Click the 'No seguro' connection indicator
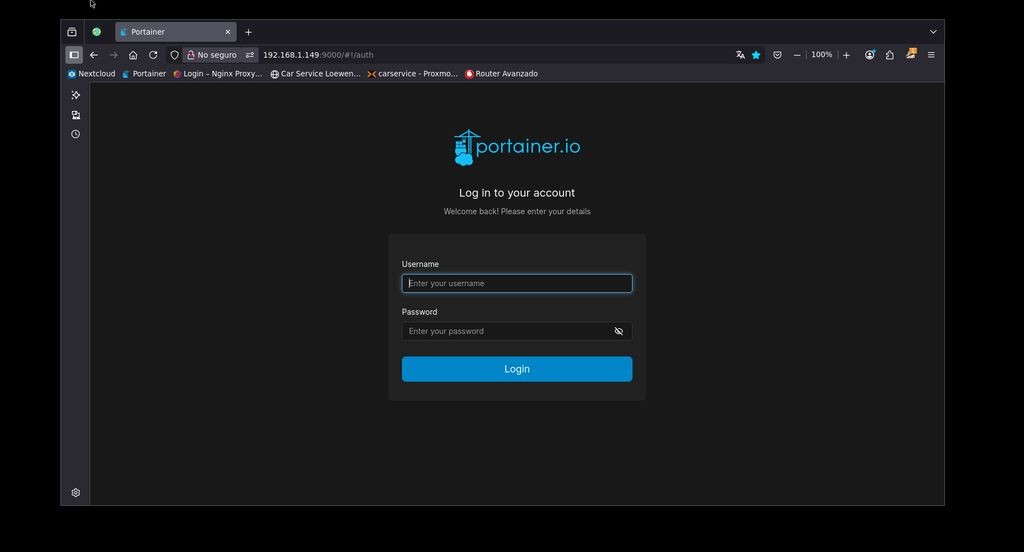Screen dimensions: 1024x552 [x=212, y=55]
